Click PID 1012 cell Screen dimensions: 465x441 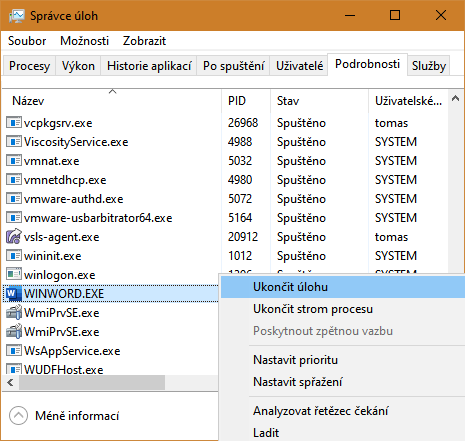240,256
